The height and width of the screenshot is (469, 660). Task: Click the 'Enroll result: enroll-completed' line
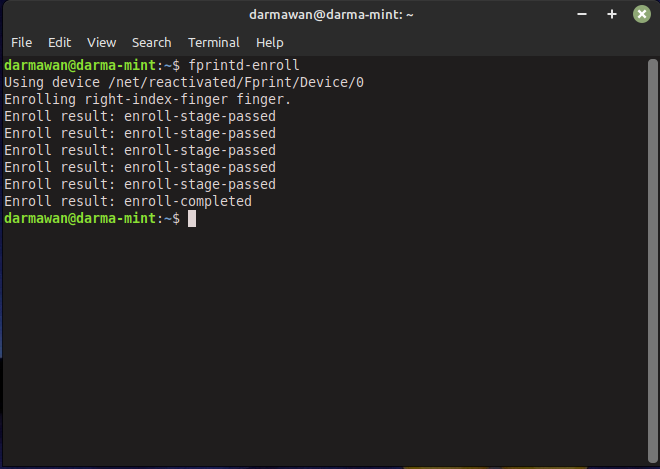pos(128,201)
